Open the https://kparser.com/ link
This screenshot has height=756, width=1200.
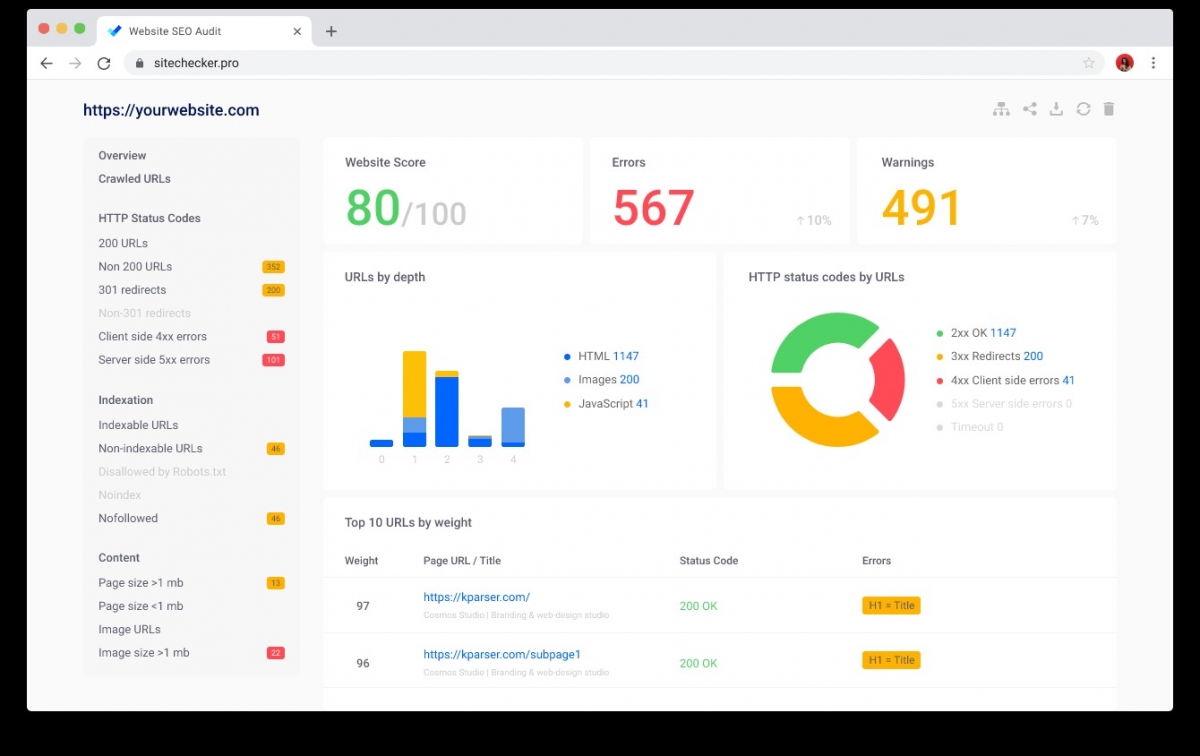coord(477,596)
